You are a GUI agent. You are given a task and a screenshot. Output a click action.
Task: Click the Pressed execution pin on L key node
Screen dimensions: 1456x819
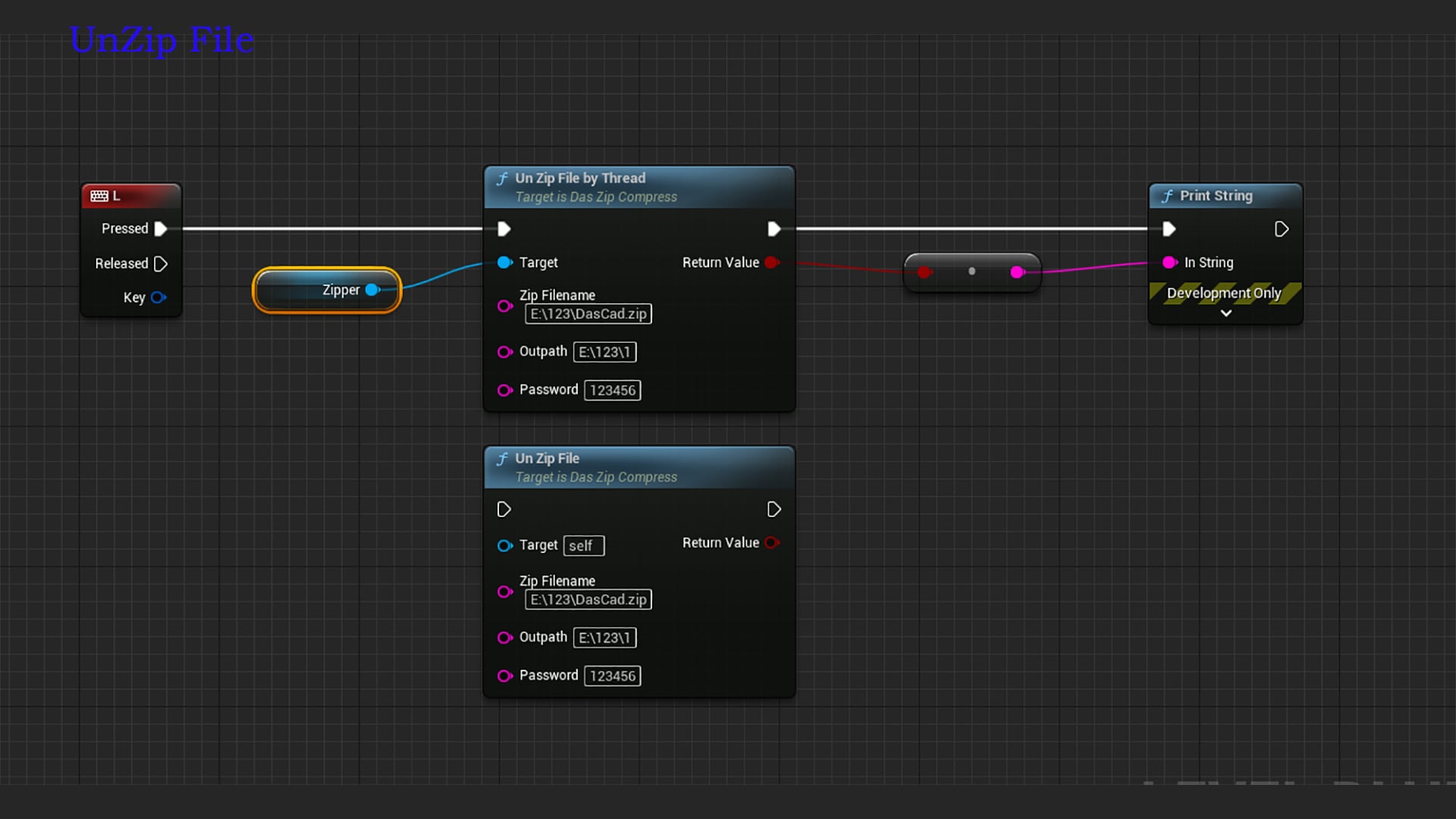[160, 229]
